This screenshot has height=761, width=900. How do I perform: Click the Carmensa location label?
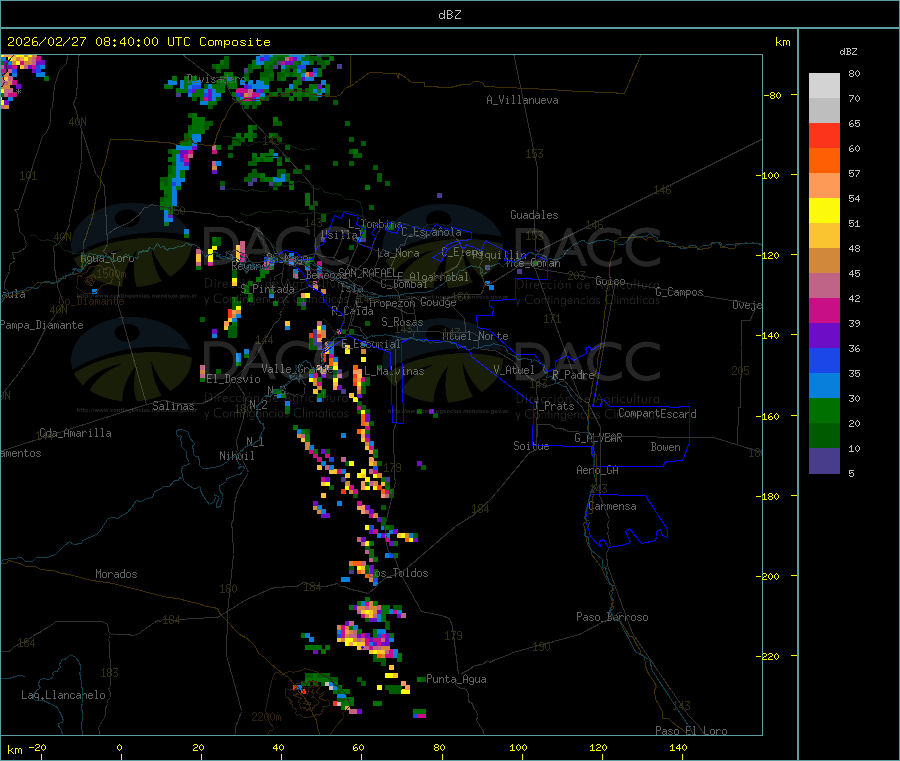click(x=612, y=506)
